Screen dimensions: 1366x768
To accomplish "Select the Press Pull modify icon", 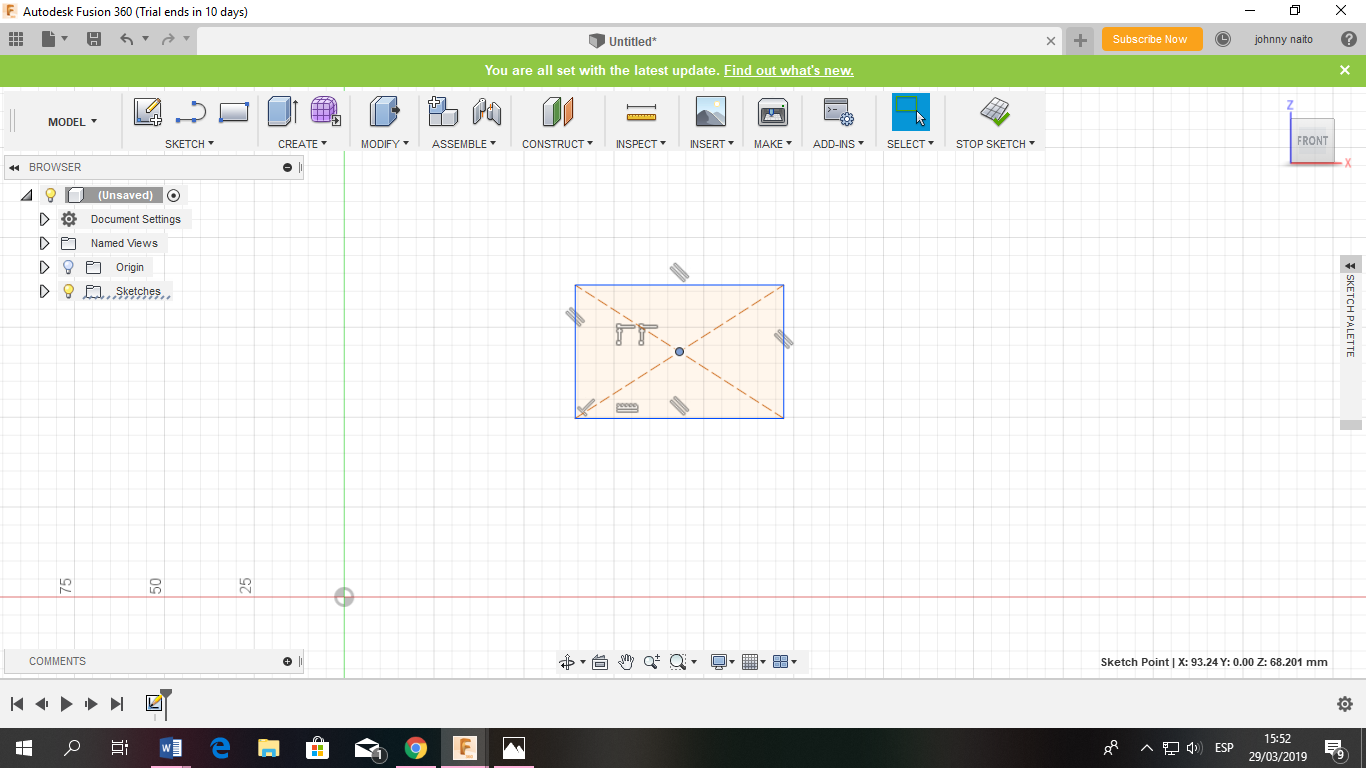I will (x=384, y=111).
